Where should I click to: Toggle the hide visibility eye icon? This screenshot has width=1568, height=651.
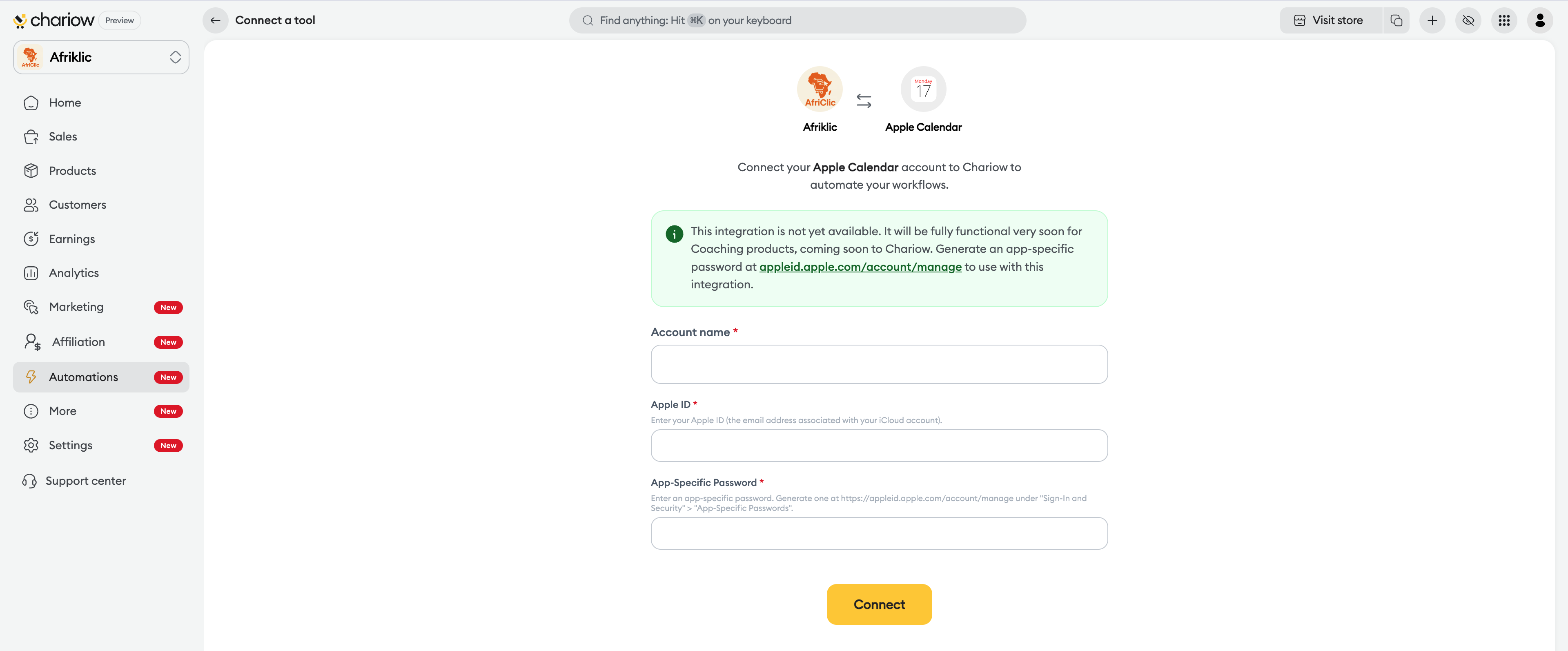pos(1468,20)
